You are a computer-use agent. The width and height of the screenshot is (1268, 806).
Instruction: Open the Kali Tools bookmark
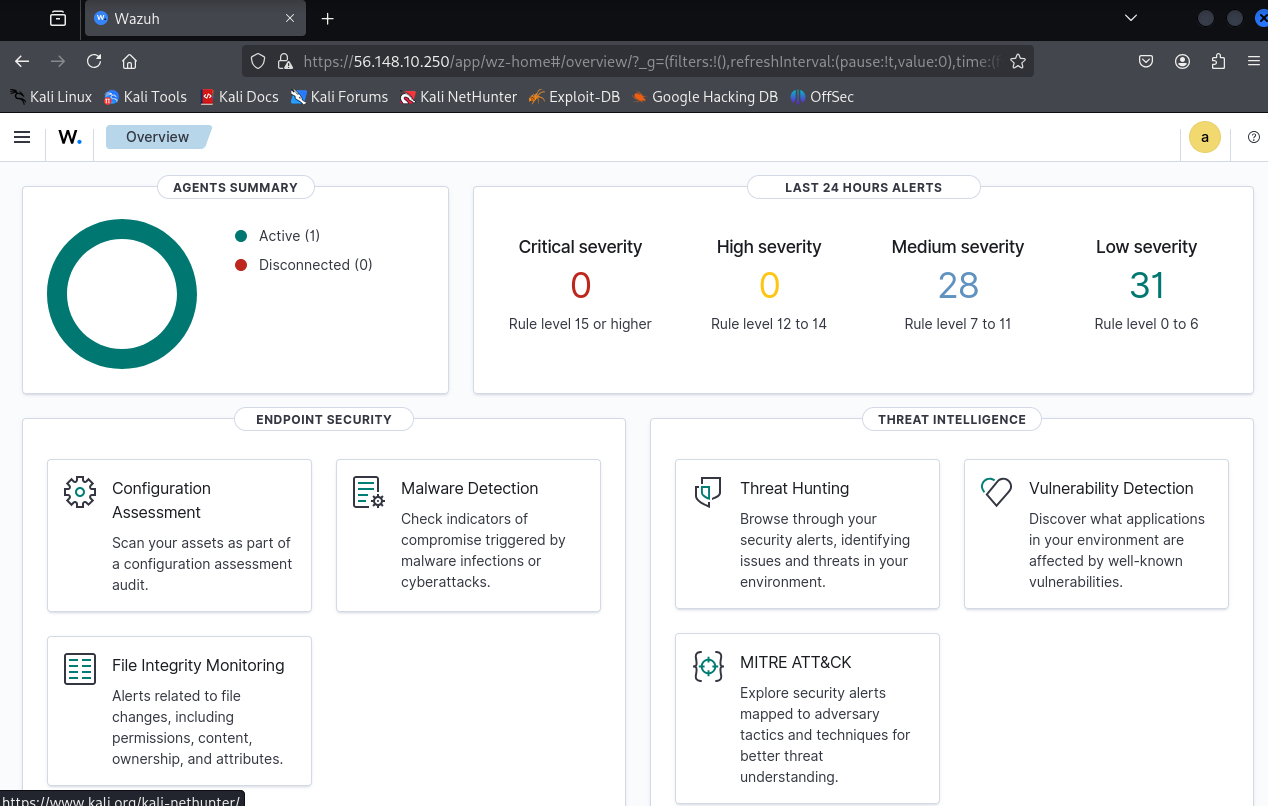pos(146,97)
